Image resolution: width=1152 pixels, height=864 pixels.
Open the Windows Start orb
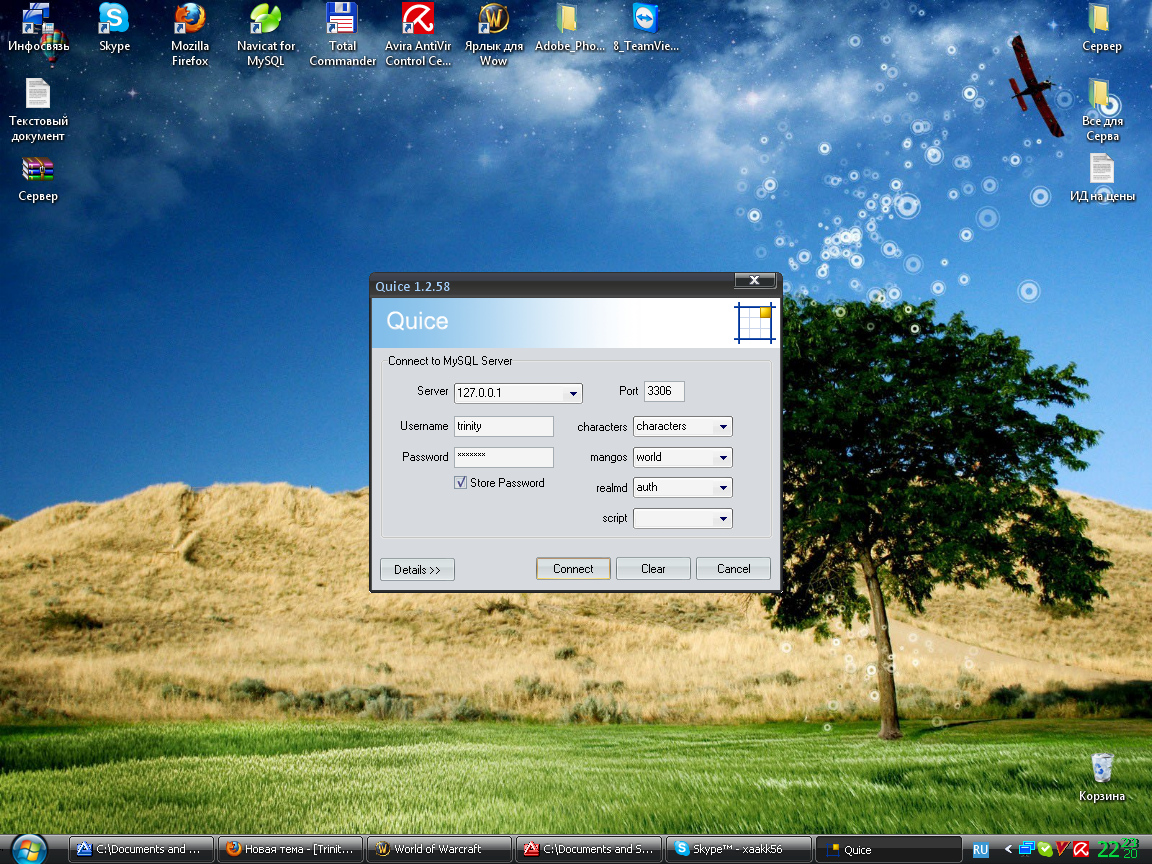point(30,849)
